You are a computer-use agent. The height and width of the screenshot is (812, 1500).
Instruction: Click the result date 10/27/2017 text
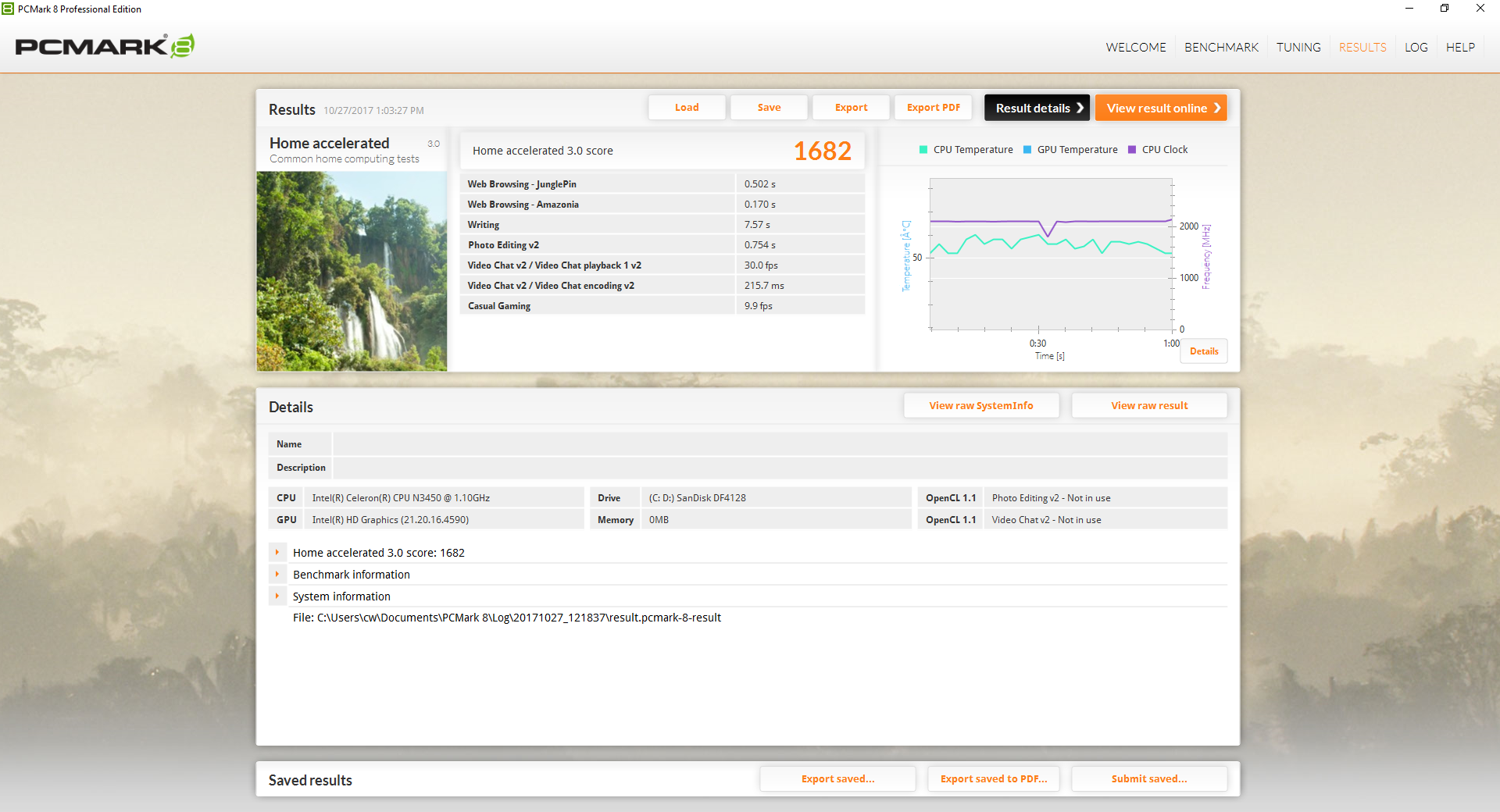click(x=373, y=111)
